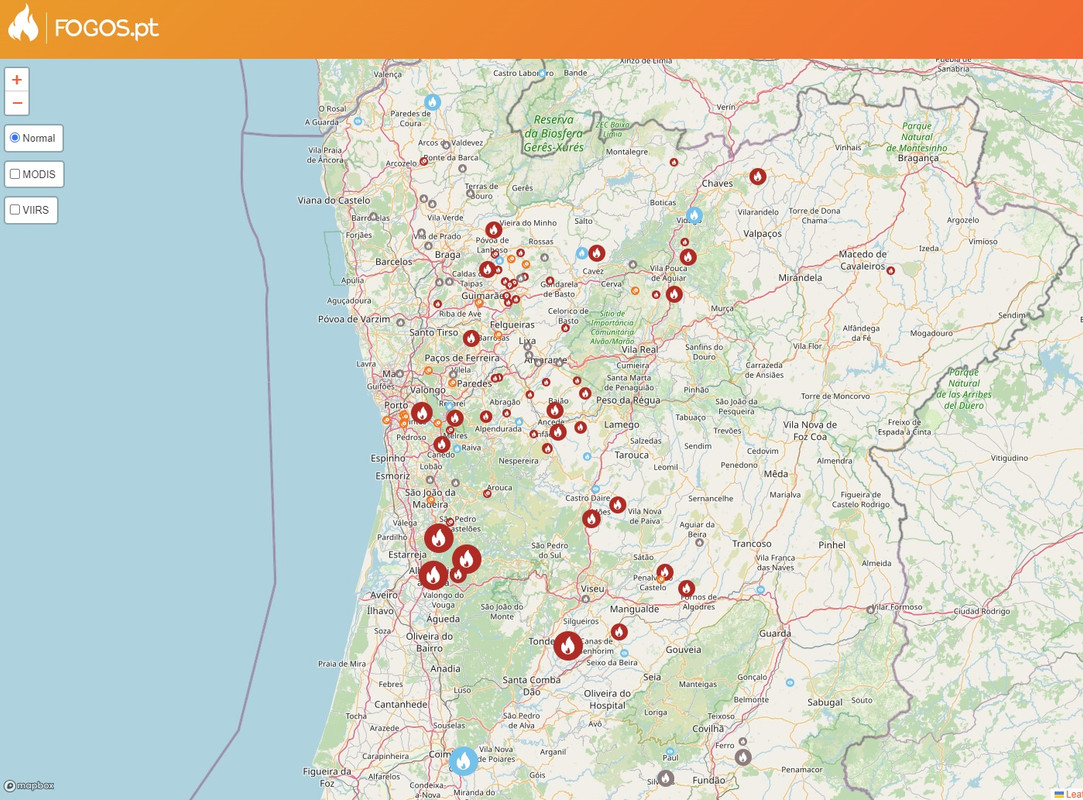Select blue fire marker above Cavez
The width and height of the screenshot is (1083, 800).
(x=582, y=254)
